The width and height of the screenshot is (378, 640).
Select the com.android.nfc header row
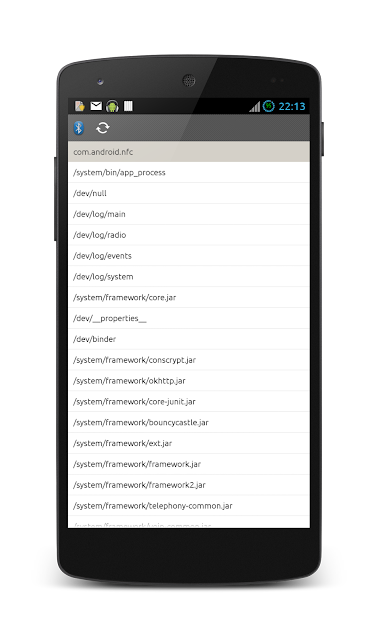(x=189, y=152)
